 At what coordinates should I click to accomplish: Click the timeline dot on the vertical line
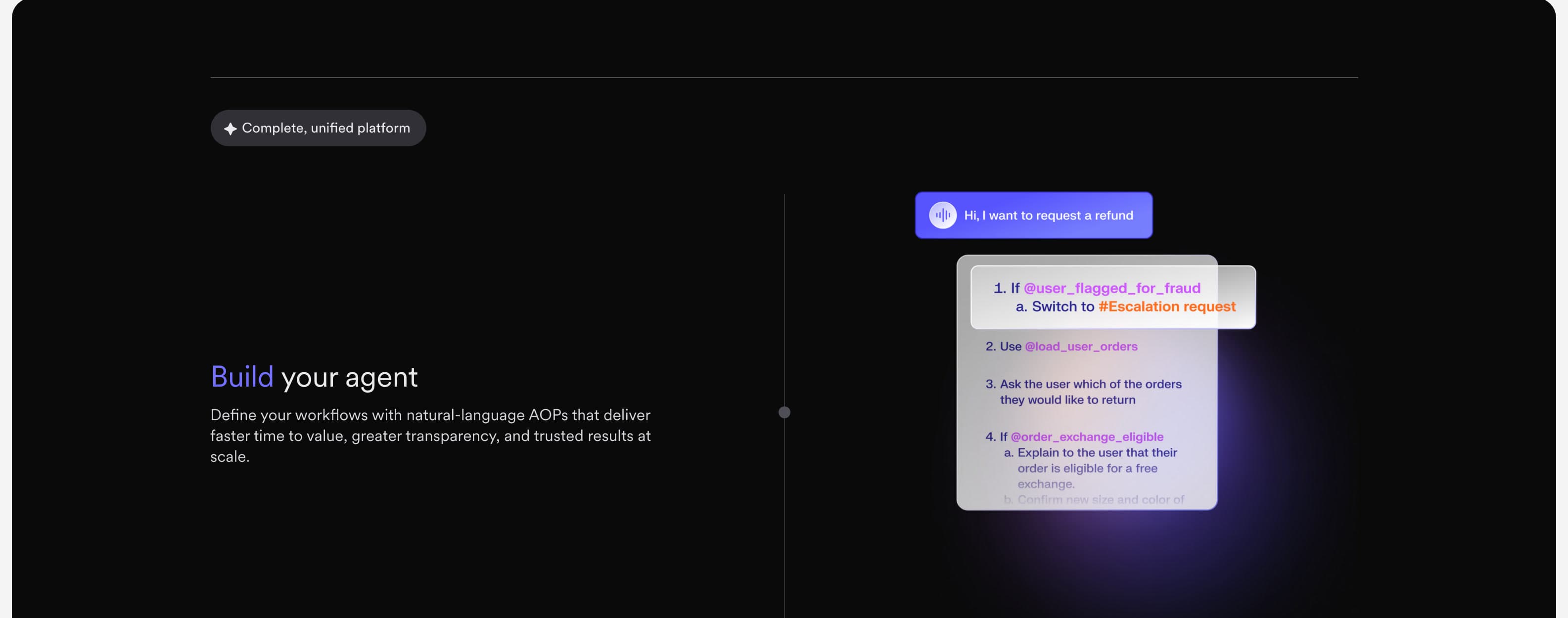(x=784, y=412)
